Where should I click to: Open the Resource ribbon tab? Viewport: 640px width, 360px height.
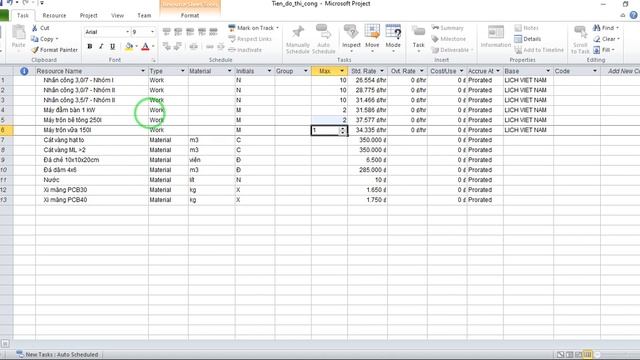point(54,16)
